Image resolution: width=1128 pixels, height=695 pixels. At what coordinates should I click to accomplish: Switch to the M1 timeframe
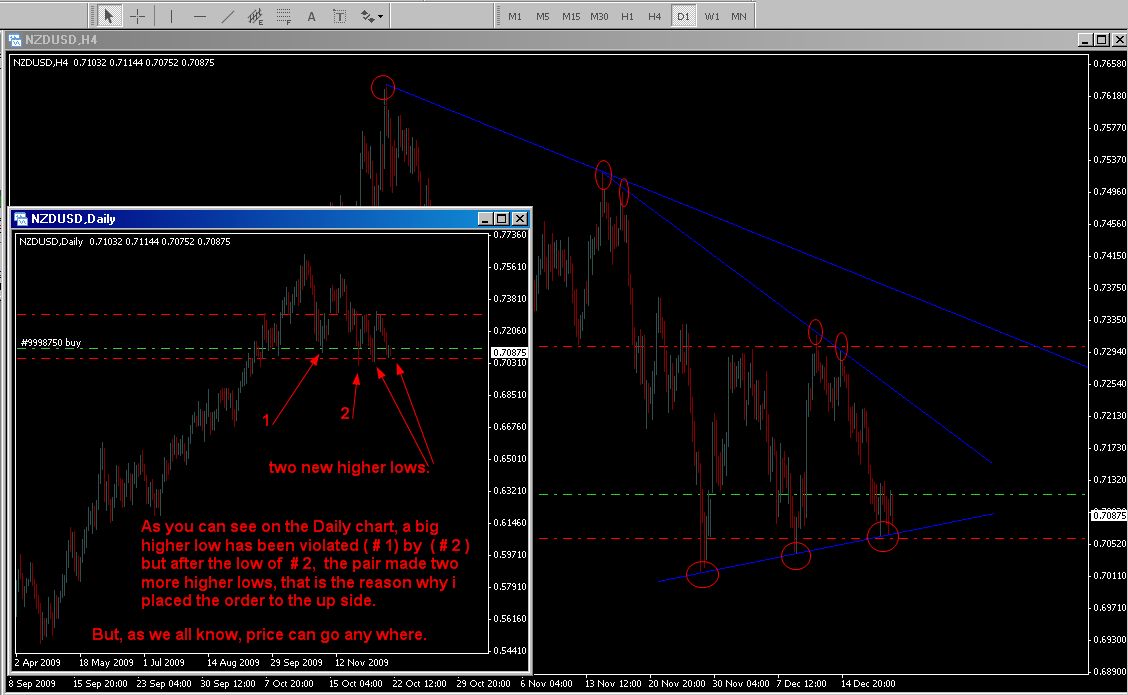[514, 16]
